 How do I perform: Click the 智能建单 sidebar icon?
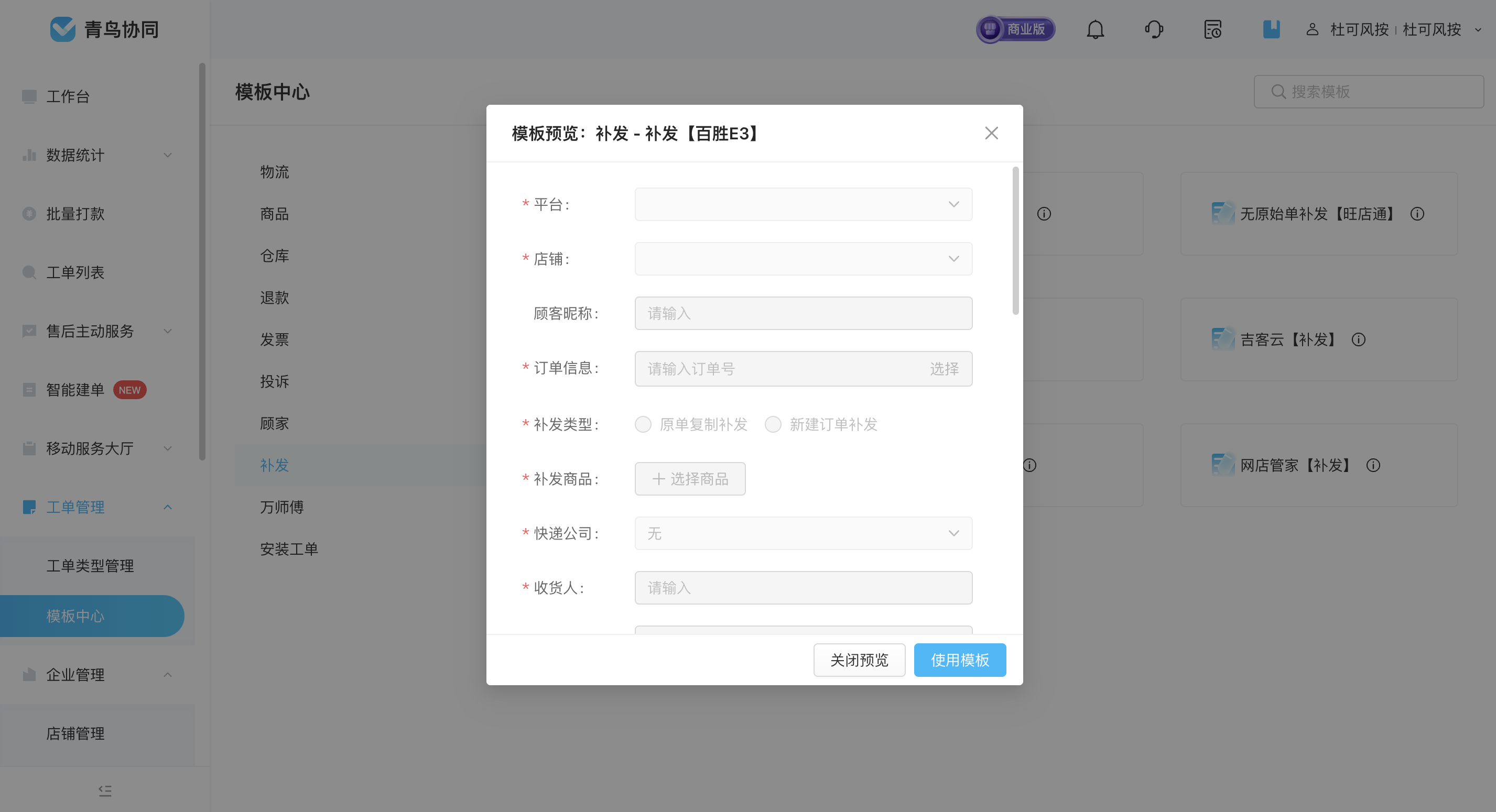pos(29,389)
